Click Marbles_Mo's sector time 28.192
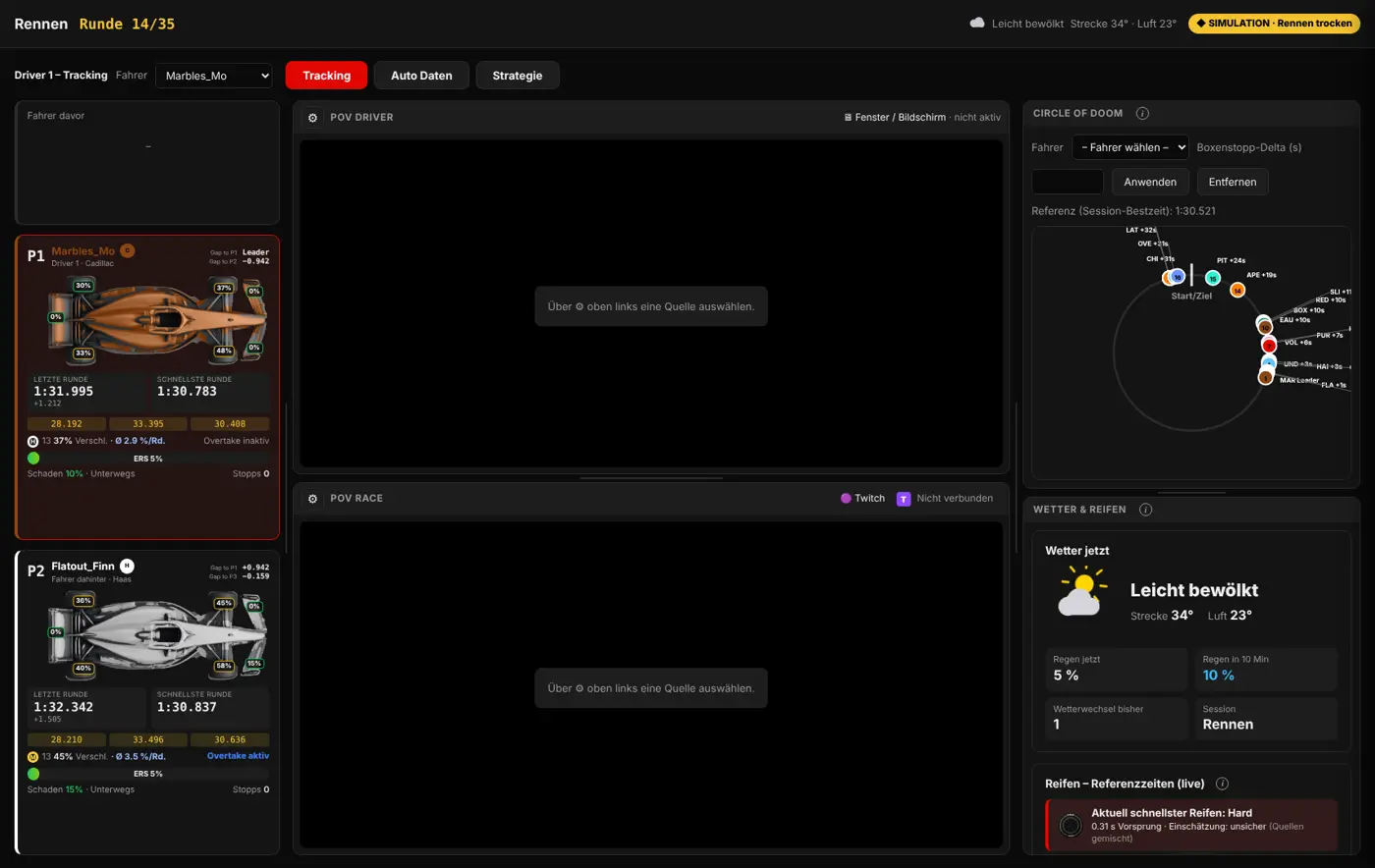The height and width of the screenshot is (868, 1375). [x=66, y=424]
